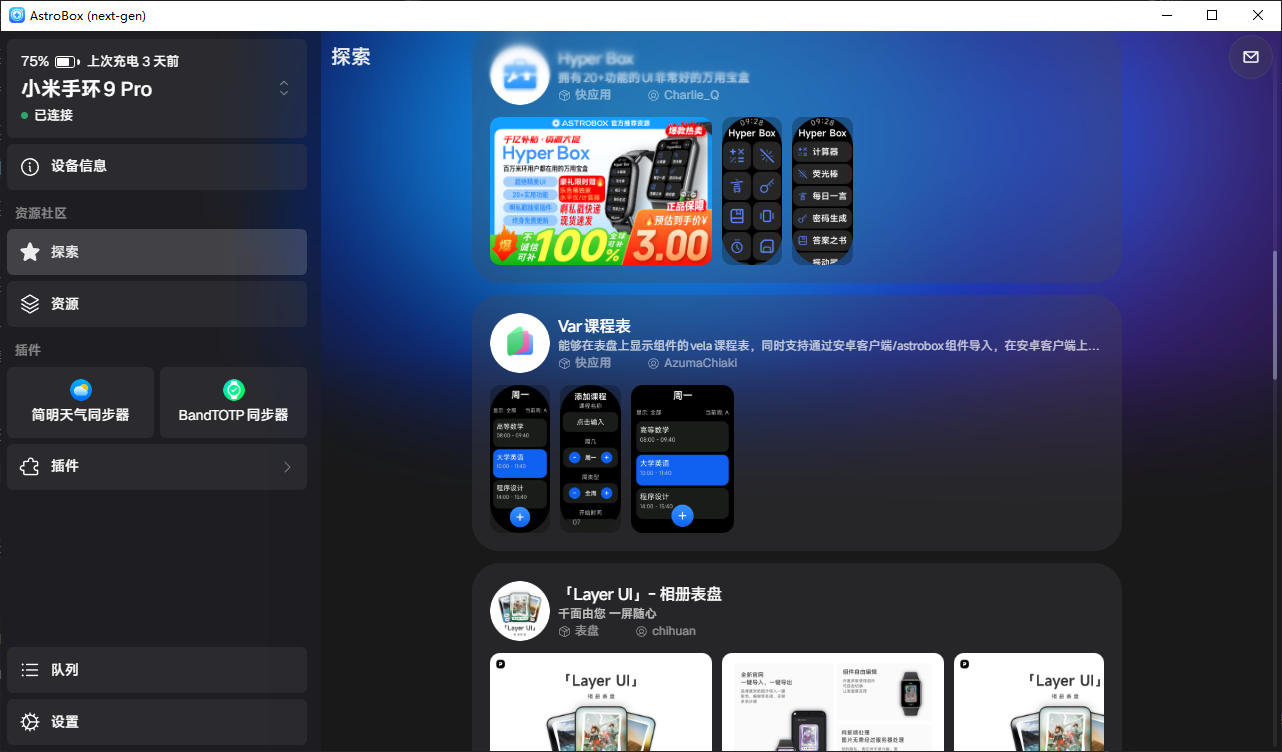Launch the BandTOTP 同步器 plugin
Screen dimensions: 1282x752
pos(233,402)
